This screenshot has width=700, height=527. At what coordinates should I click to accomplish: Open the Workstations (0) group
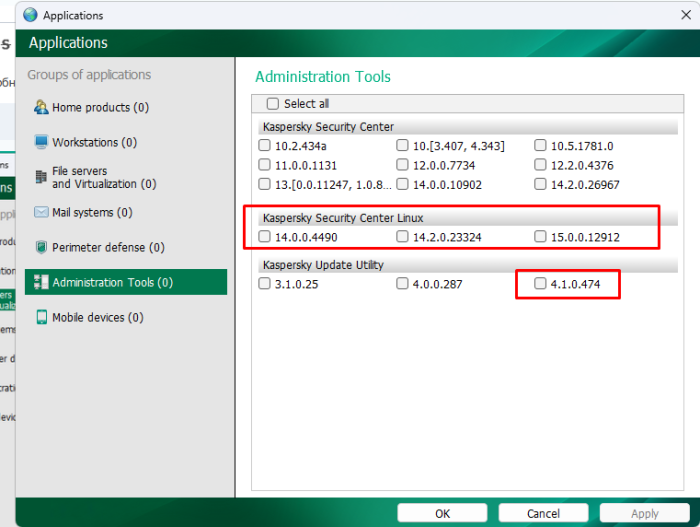[94, 142]
